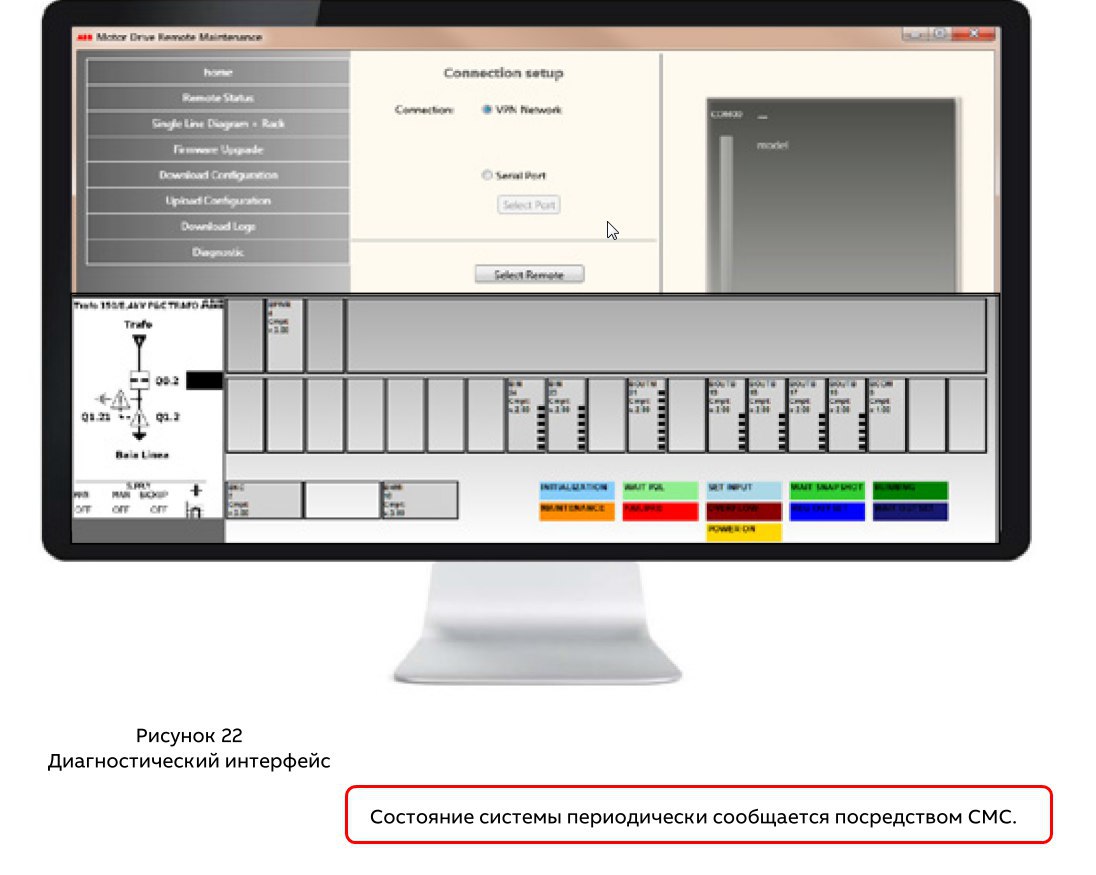1096x875 pixels.
Task: Click the small gate icon below plus symbol
Action: (194, 511)
